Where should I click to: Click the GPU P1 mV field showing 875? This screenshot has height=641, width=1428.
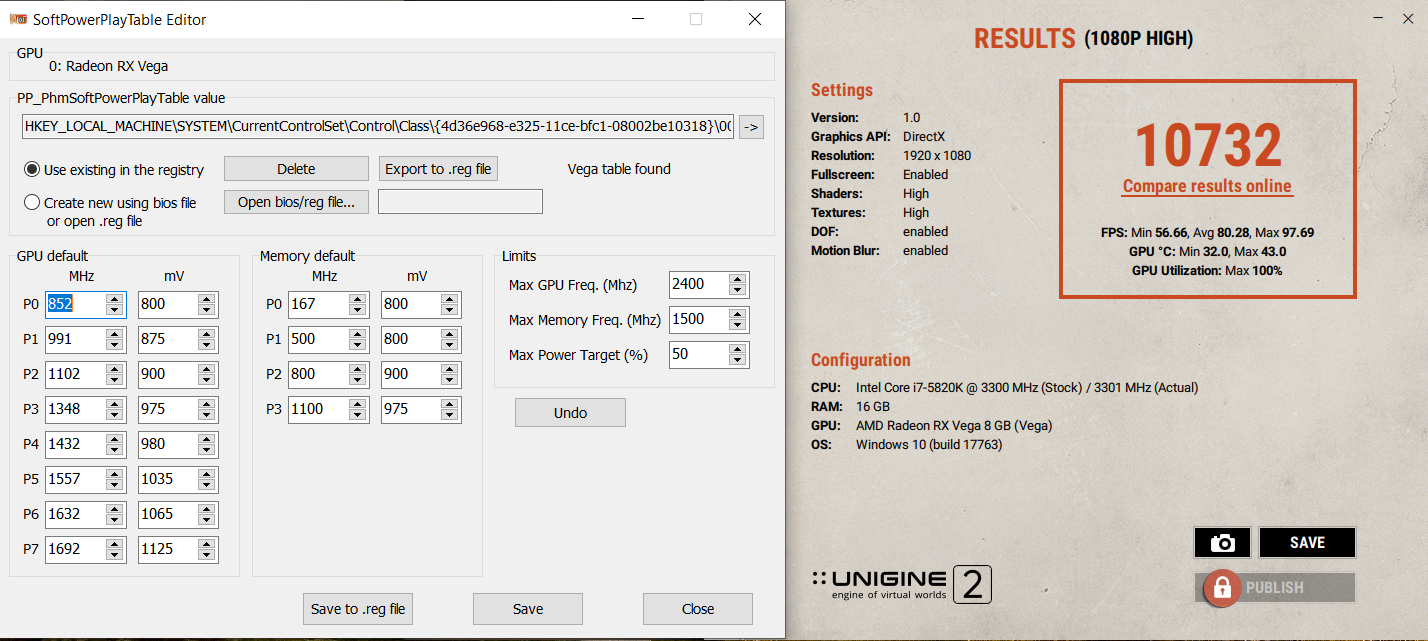(167, 339)
